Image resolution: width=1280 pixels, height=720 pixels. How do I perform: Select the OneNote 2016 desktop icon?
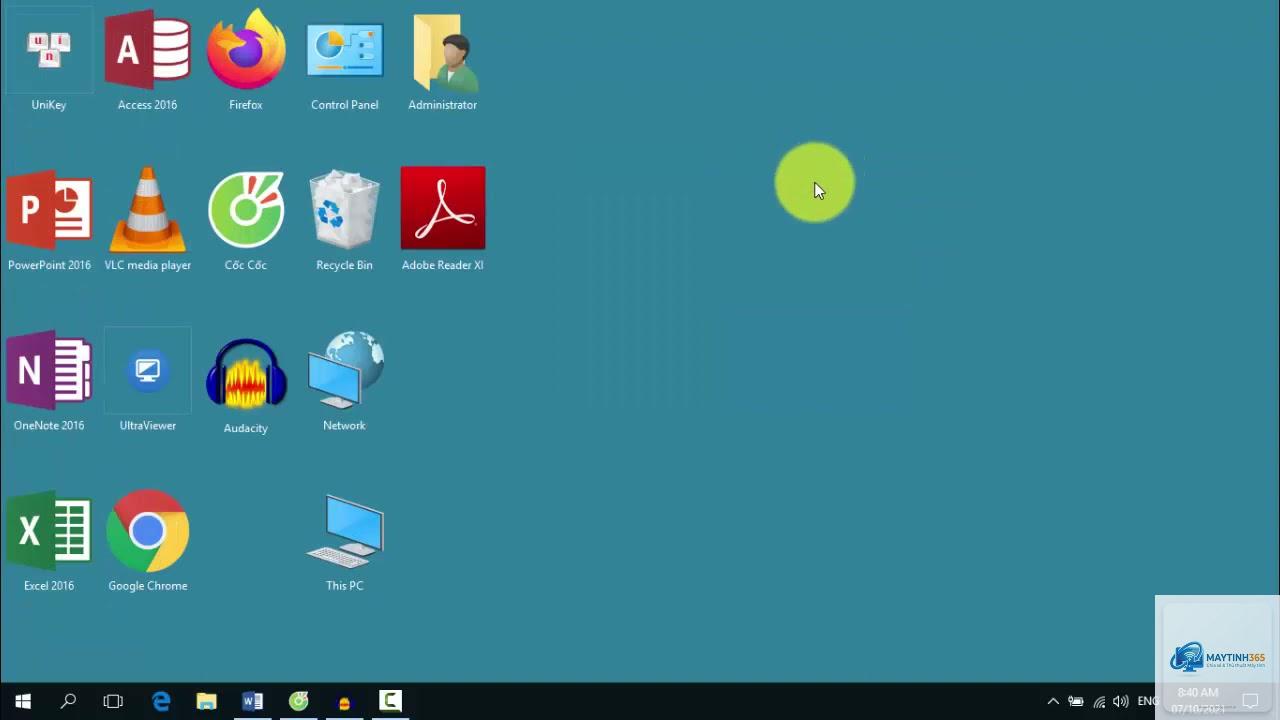[49, 382]
